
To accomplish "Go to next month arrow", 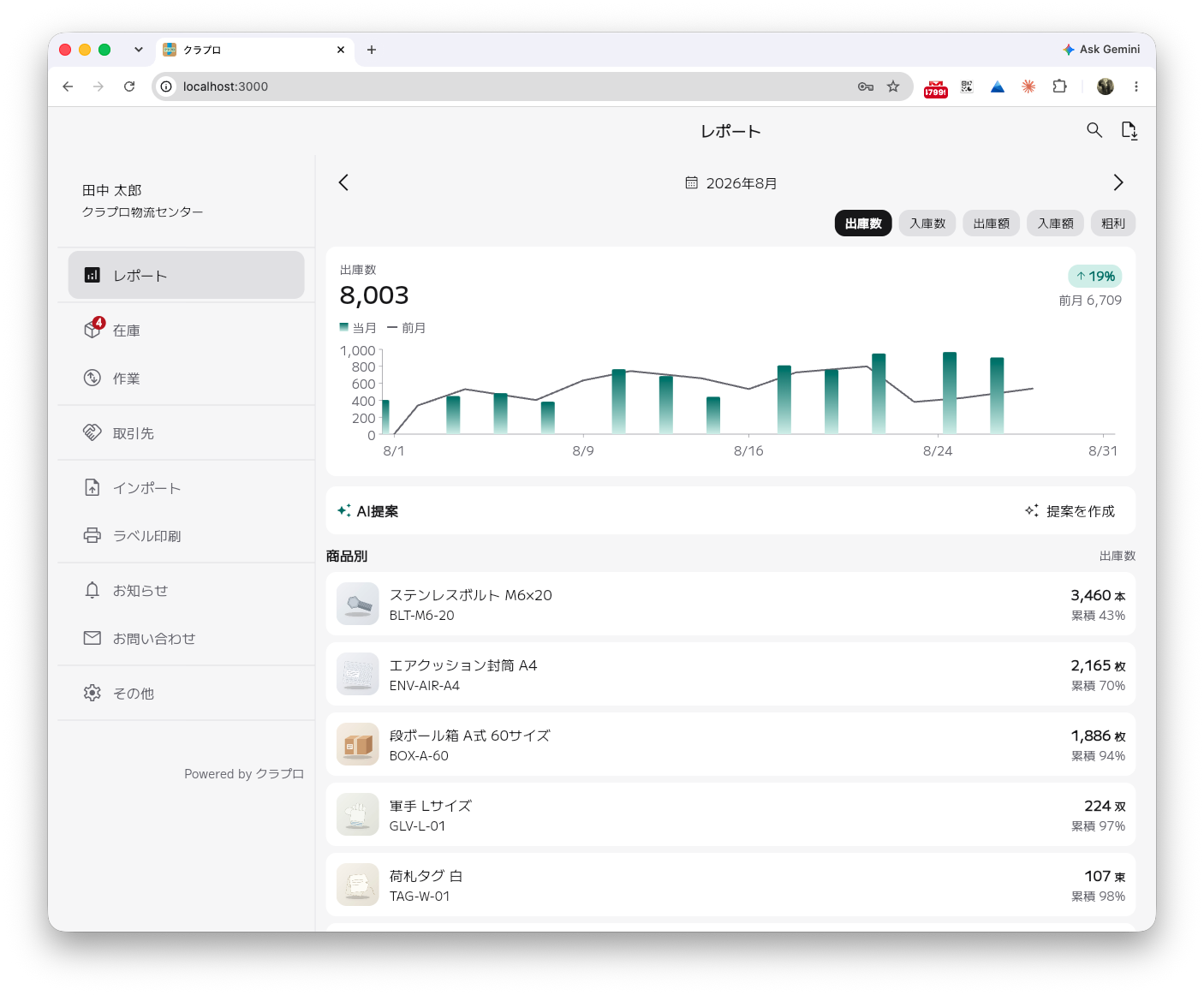I will tap(1118, 182).
